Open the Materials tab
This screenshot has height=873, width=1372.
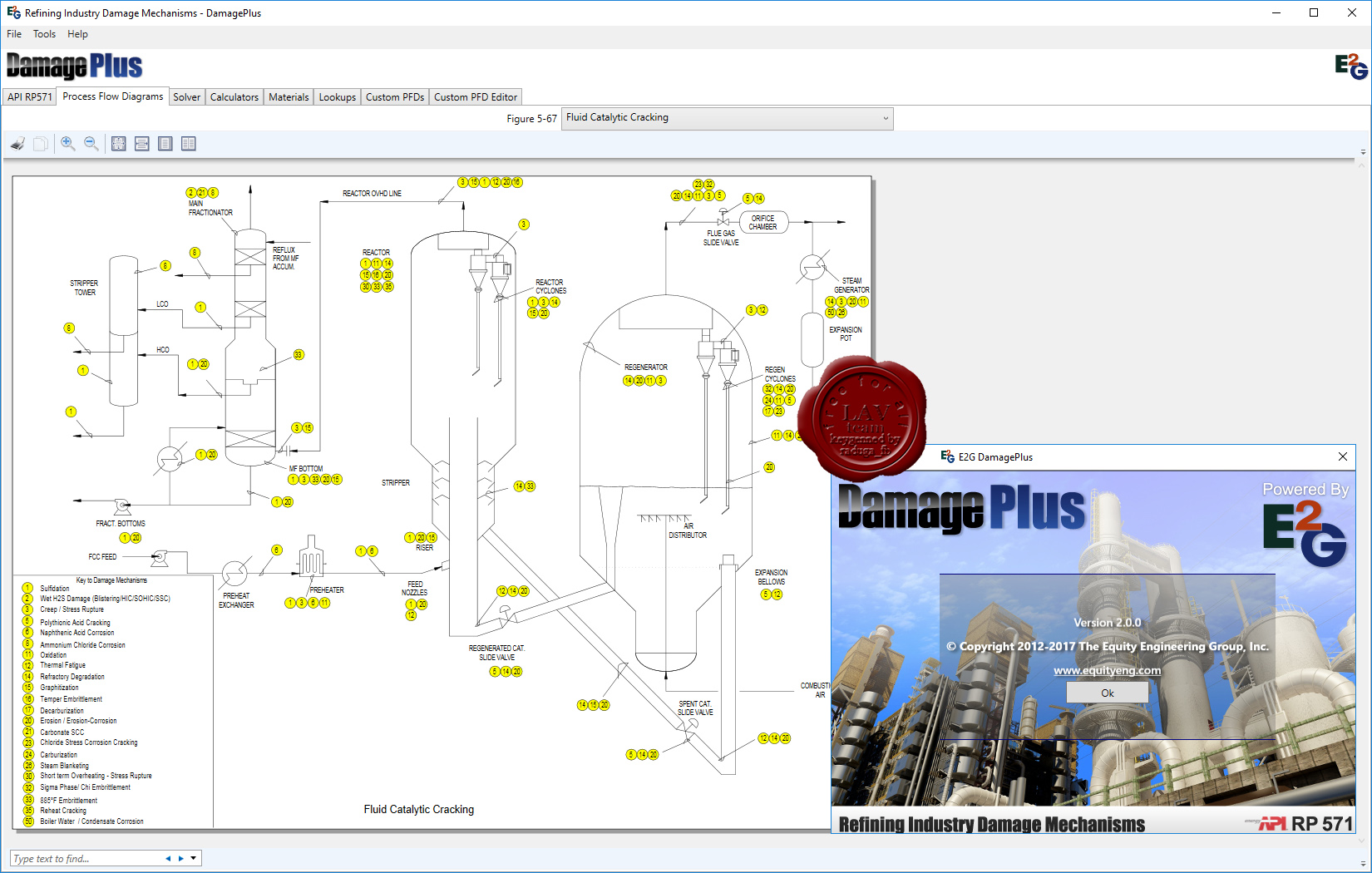pos(289,97)
